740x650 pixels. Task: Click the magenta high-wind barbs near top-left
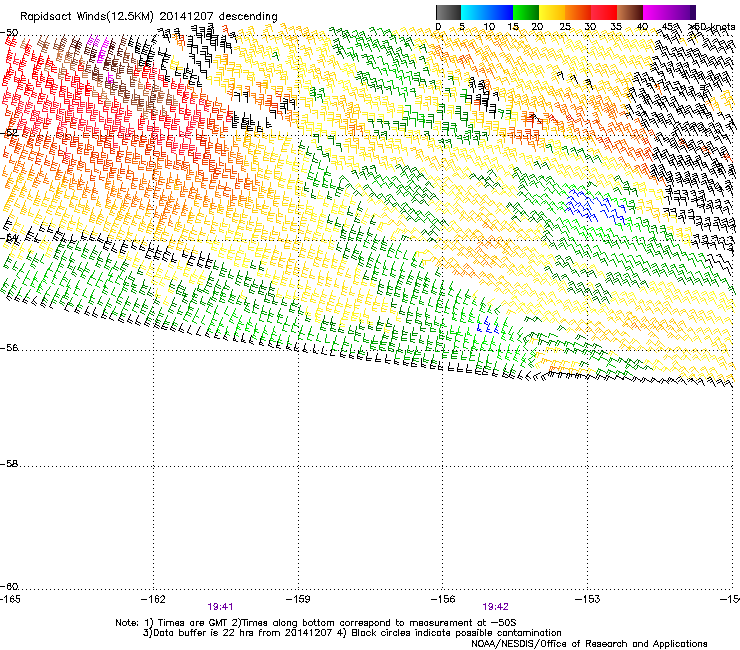(x=100, y=51)
